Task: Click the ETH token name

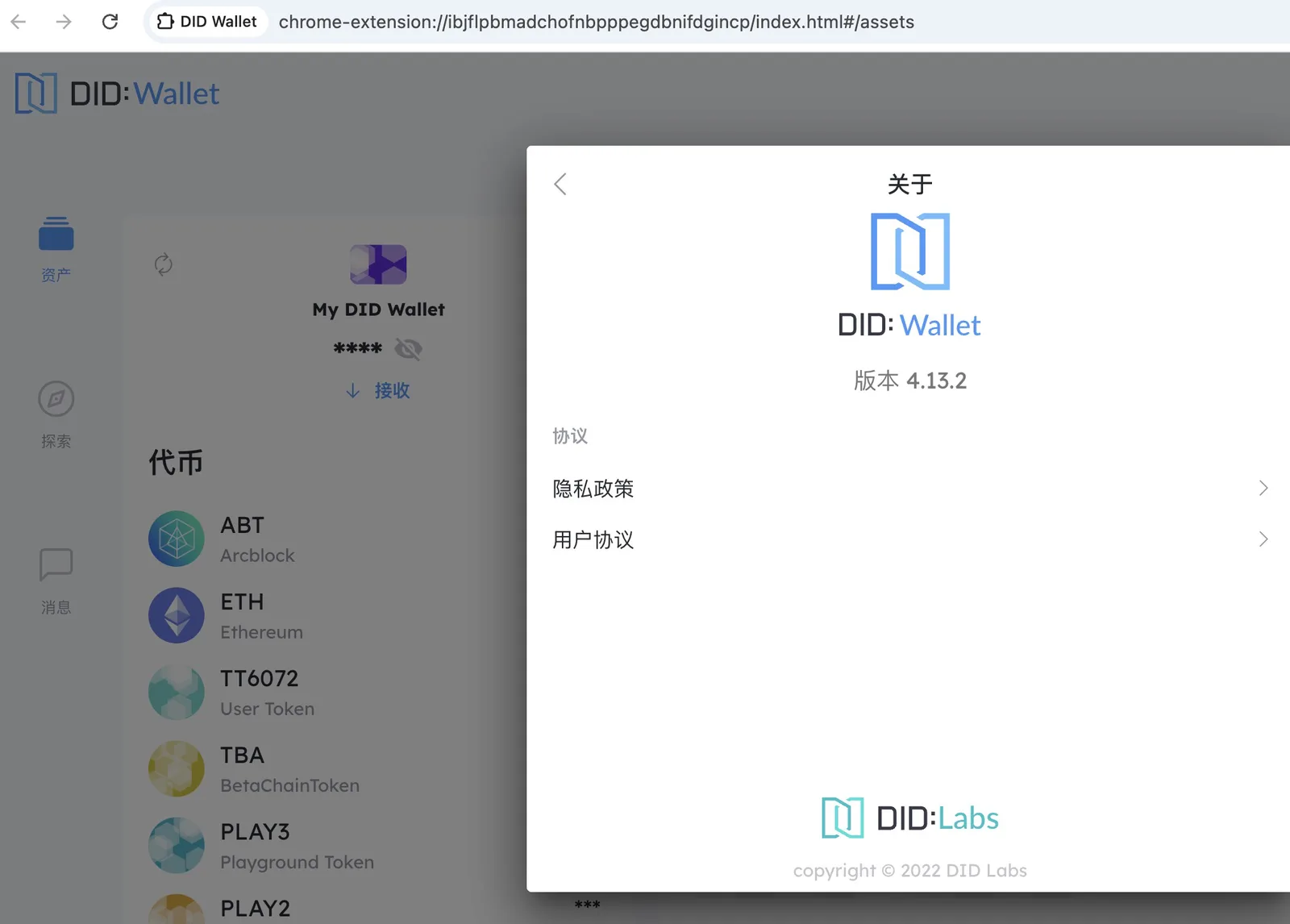Action: [242, 601]
